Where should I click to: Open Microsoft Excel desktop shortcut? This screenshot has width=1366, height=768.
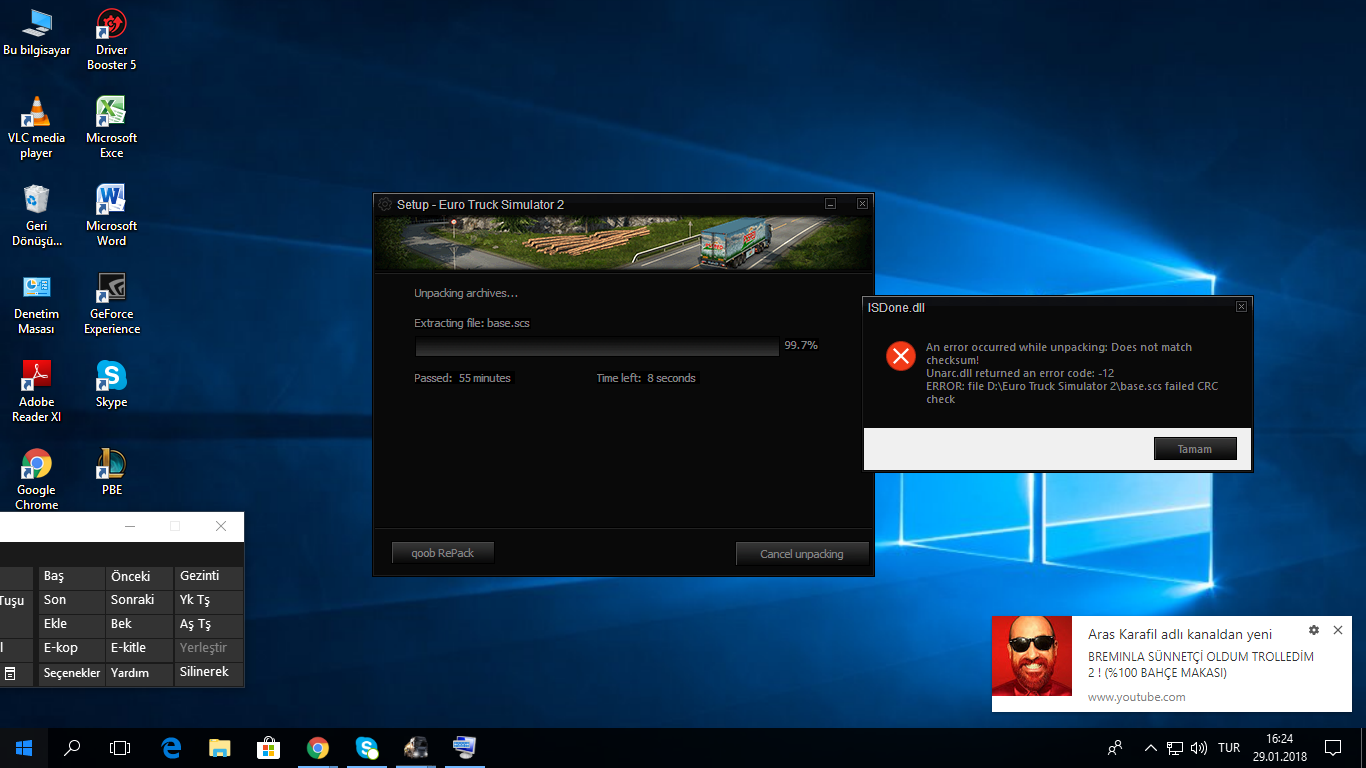(111, 127)
